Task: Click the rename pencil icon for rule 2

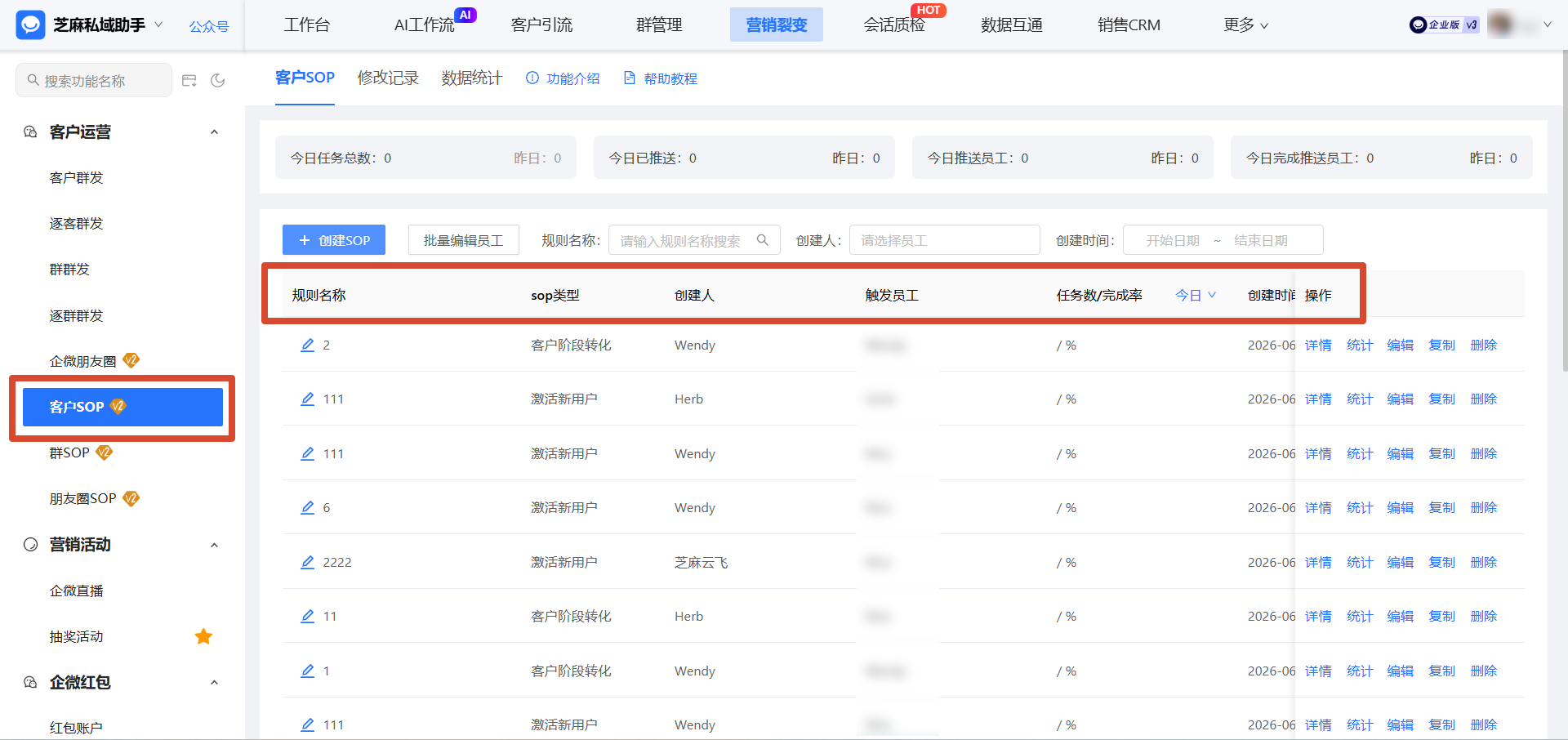Action: (x=307, y=345)
